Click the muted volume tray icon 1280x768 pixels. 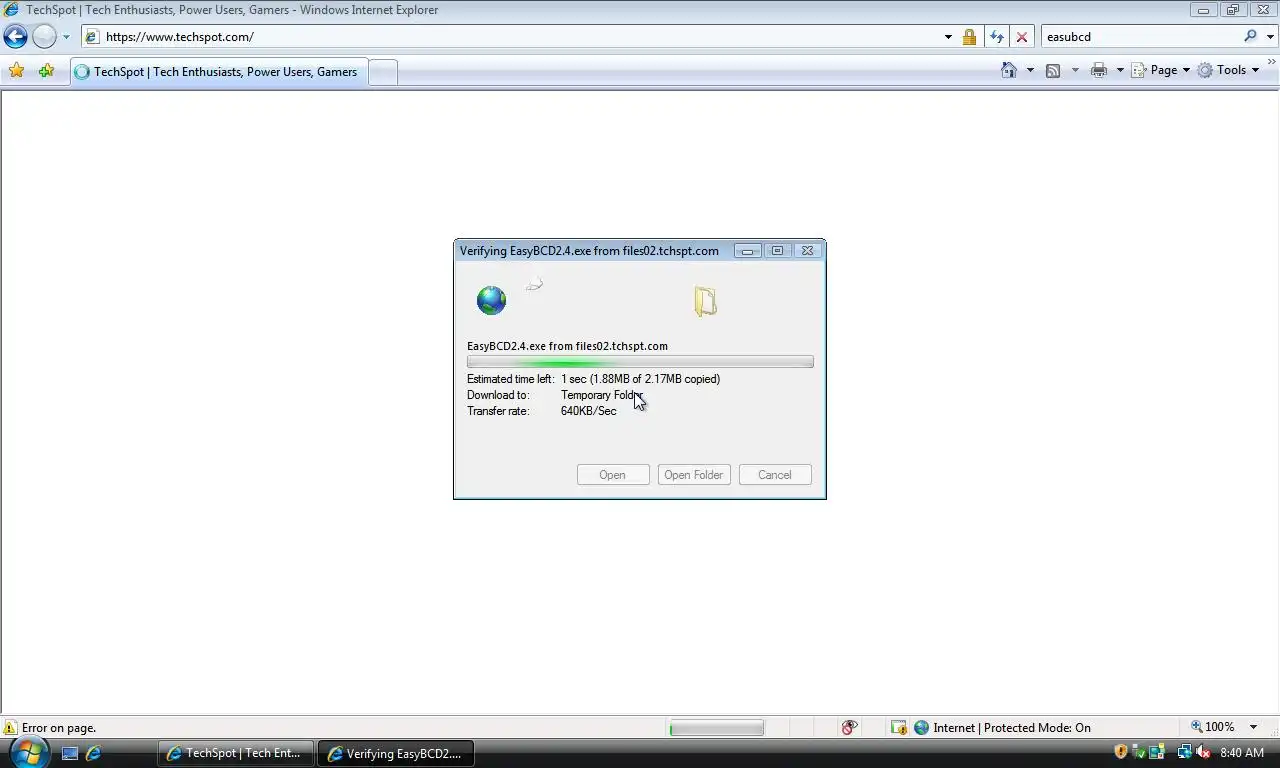click(1203, 752)
